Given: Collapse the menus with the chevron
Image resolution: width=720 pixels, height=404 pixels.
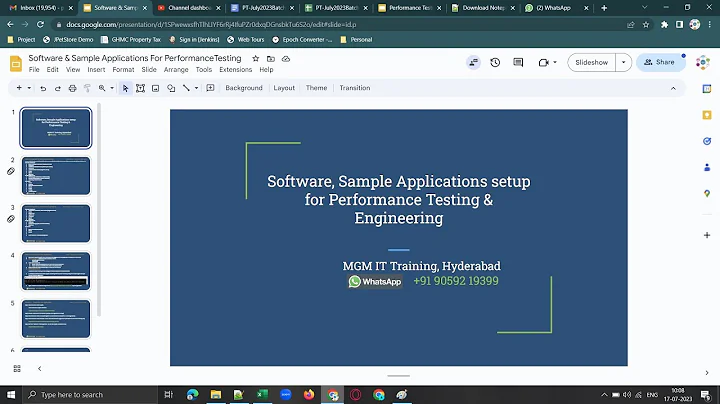Looking at the screenshot, I should click(673, 88).
